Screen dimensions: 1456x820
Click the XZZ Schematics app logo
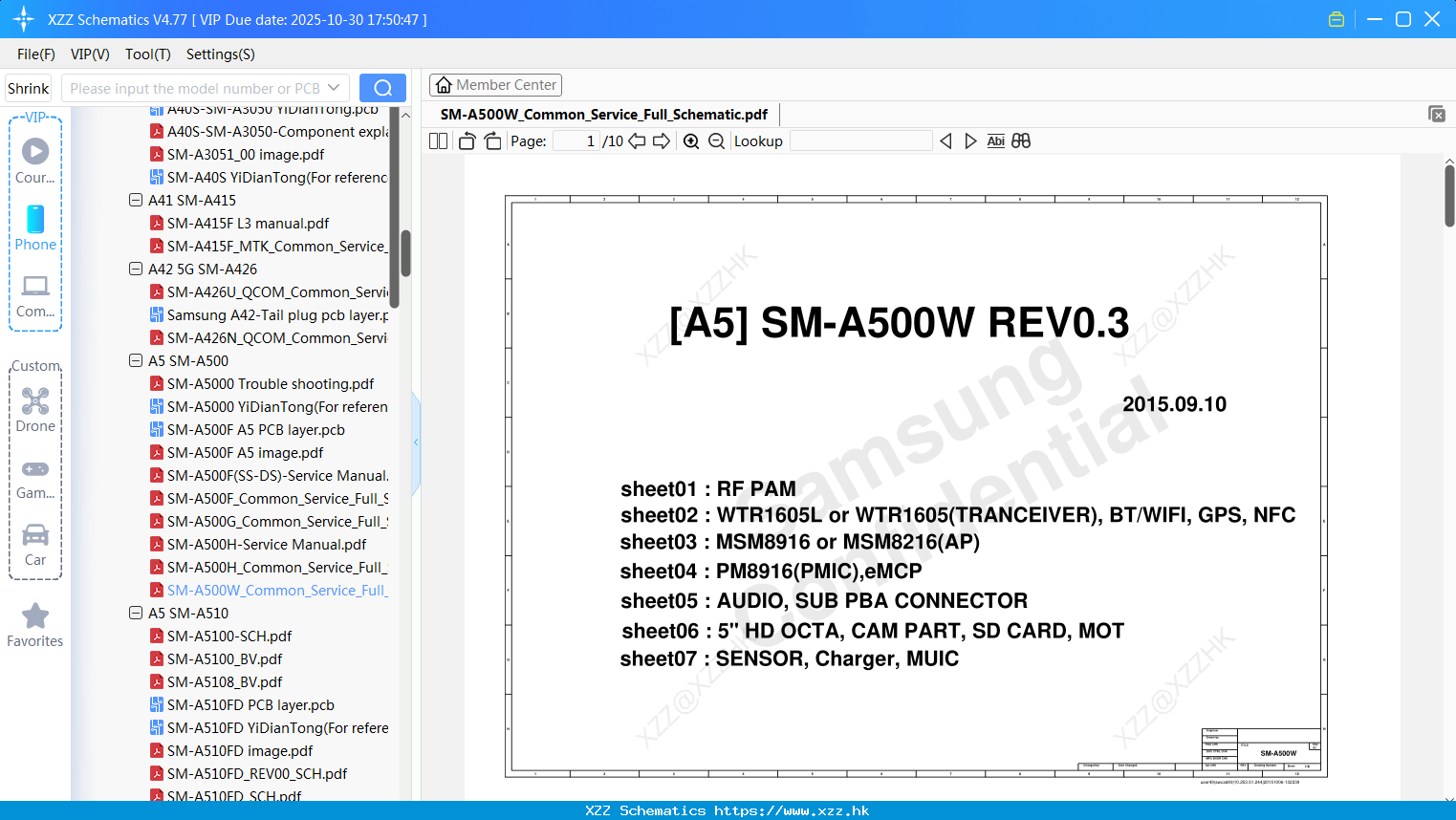(23, 19)
